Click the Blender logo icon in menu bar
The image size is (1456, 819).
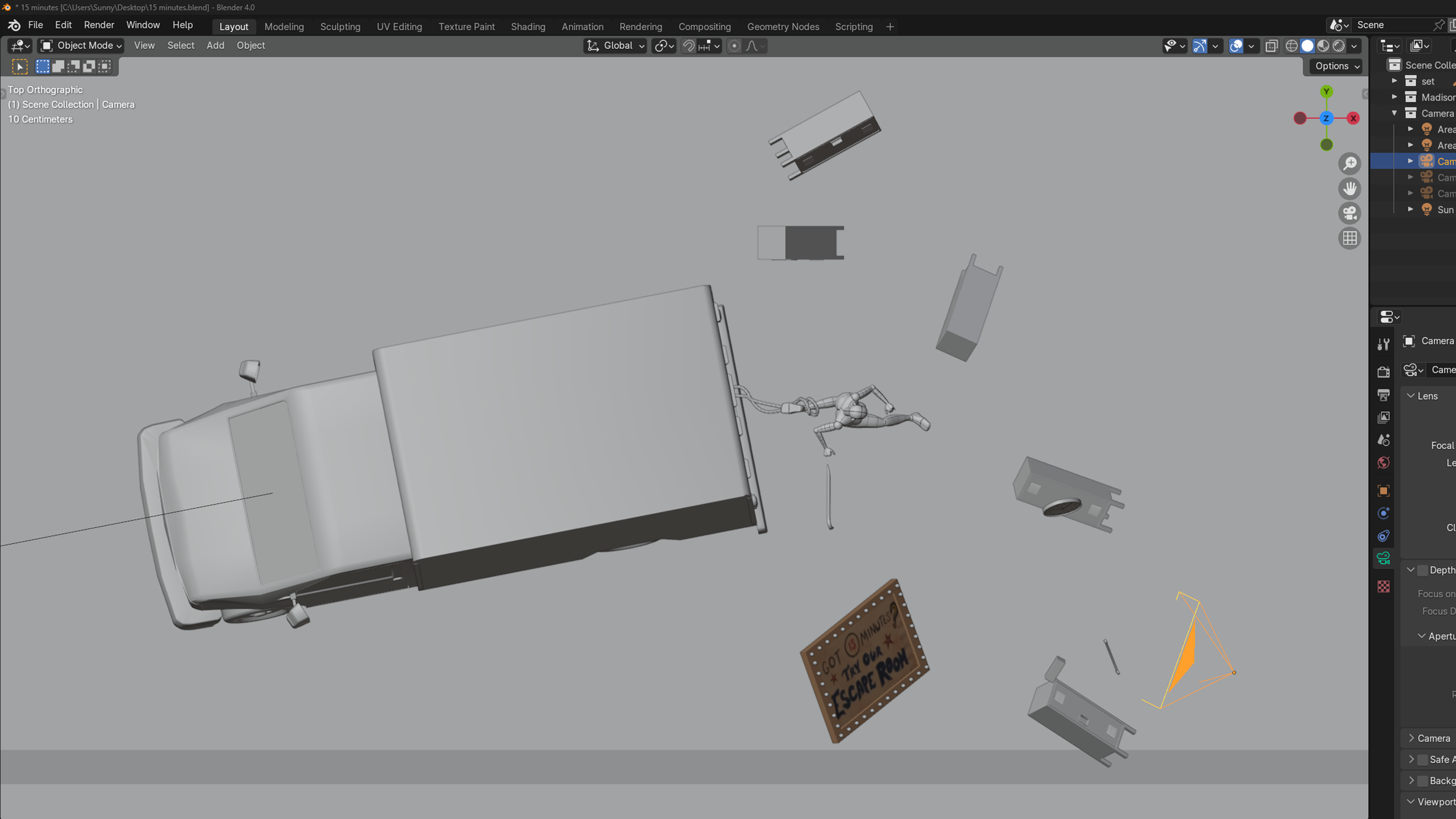click(x=14, y=25)
